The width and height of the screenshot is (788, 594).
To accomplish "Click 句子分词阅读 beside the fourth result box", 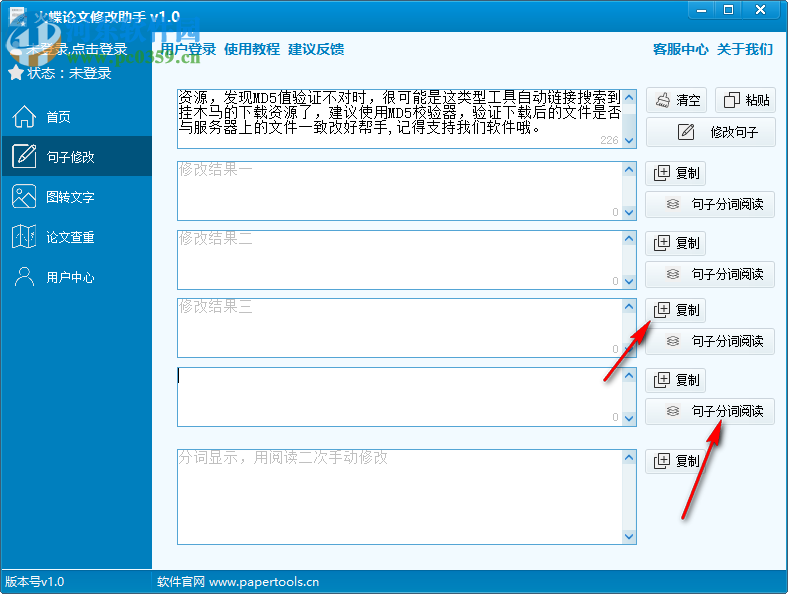I will pos(710,411).
